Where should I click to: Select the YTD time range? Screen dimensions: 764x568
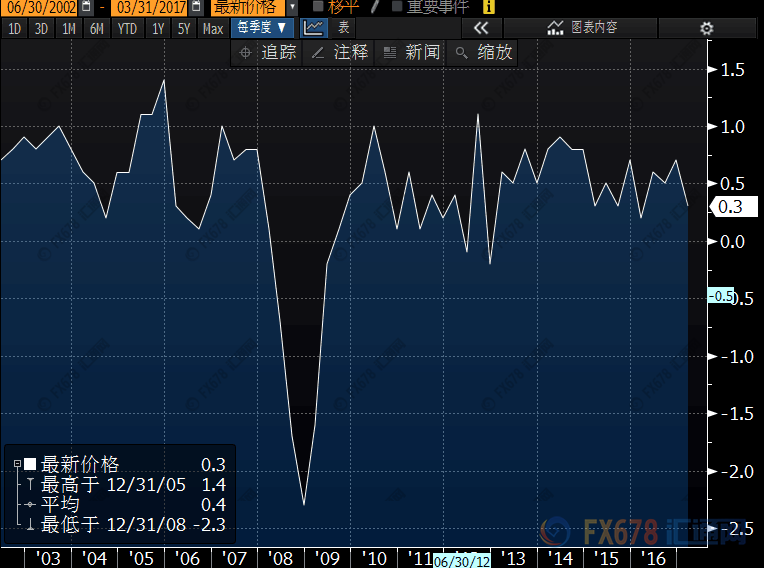(x=127, y=29)
